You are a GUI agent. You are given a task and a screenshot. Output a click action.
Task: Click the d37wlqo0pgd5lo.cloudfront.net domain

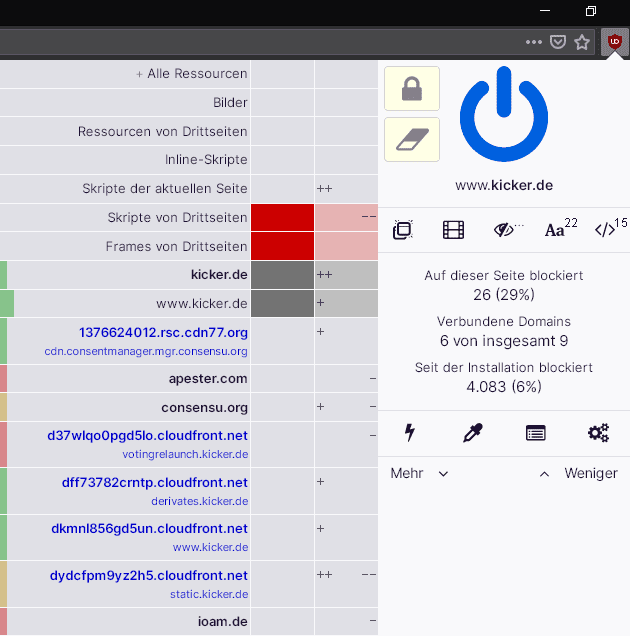tap(147, 436)
